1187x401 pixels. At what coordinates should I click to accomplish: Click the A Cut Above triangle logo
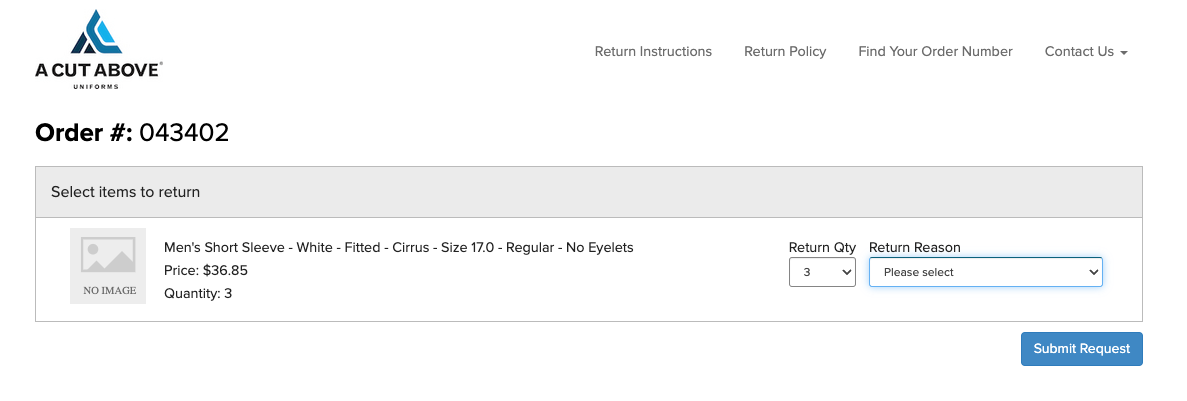97,32
